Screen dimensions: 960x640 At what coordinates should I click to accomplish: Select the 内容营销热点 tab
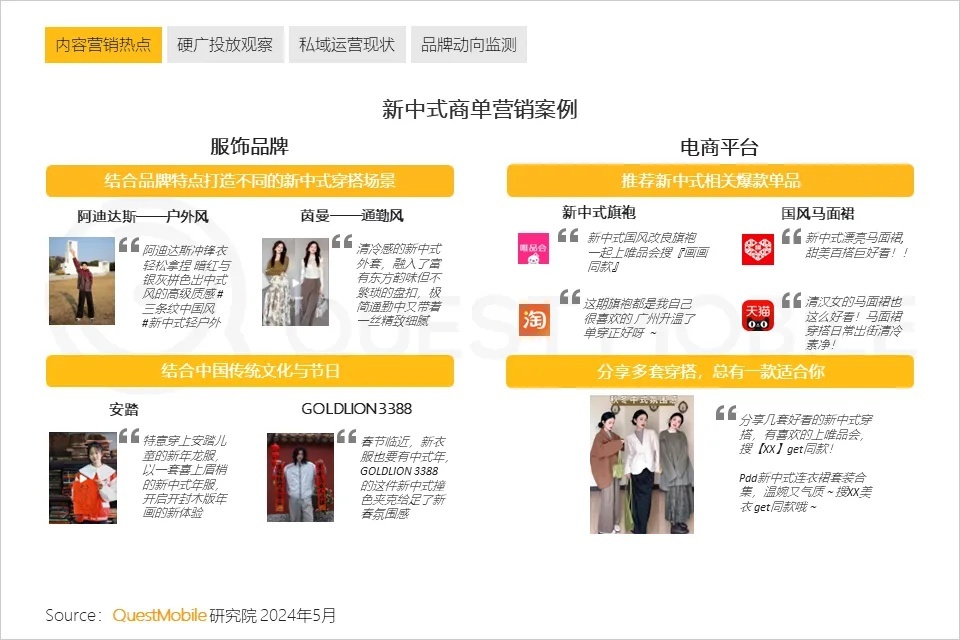(103, 45)
